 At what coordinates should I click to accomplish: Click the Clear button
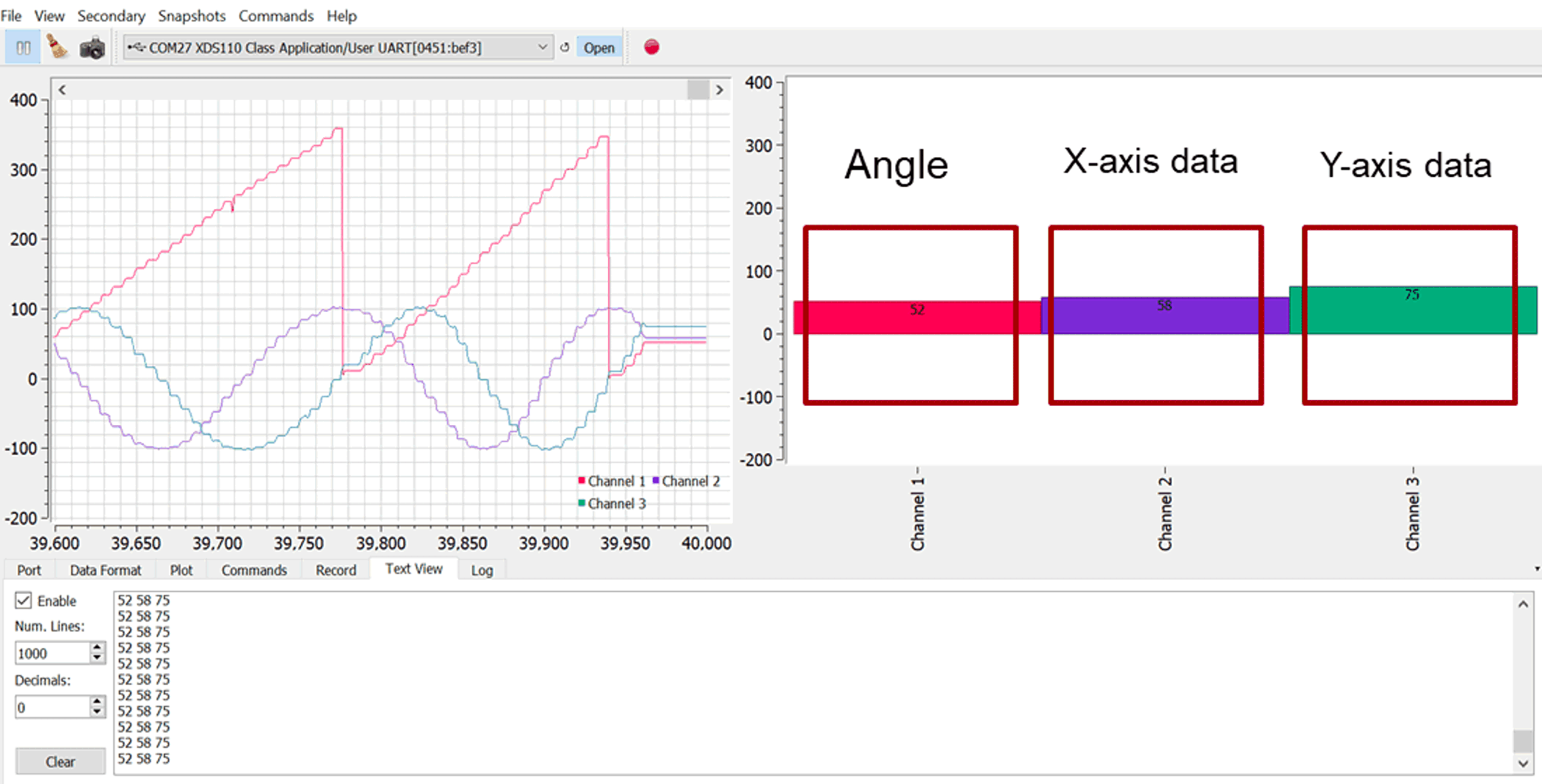(60, 761)
